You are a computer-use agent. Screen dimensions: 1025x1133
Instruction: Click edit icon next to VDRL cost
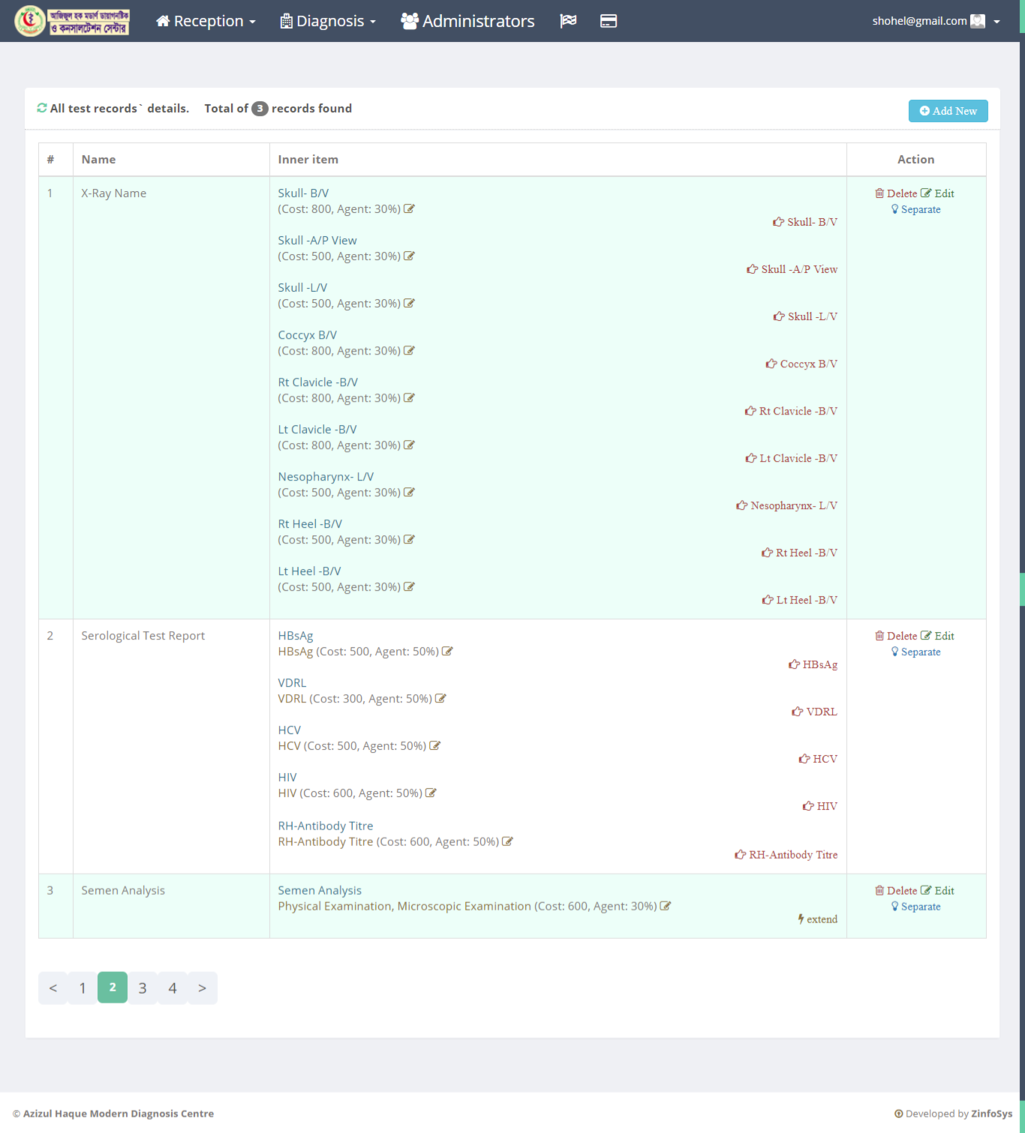coord(441,699)
